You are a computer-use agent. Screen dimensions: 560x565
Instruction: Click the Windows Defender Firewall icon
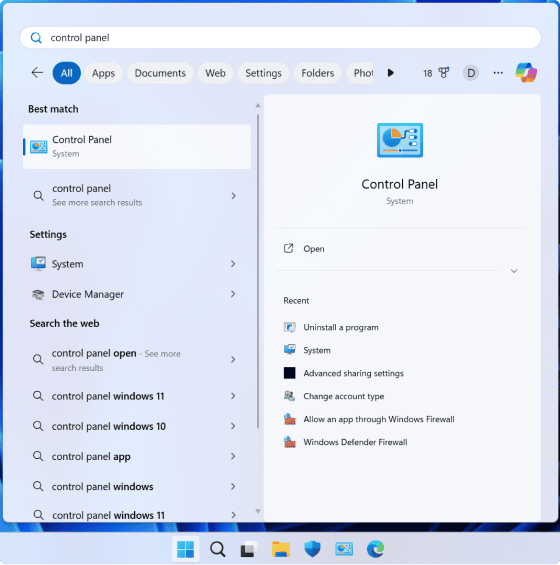pyautogui.click(x=289, y=442)
